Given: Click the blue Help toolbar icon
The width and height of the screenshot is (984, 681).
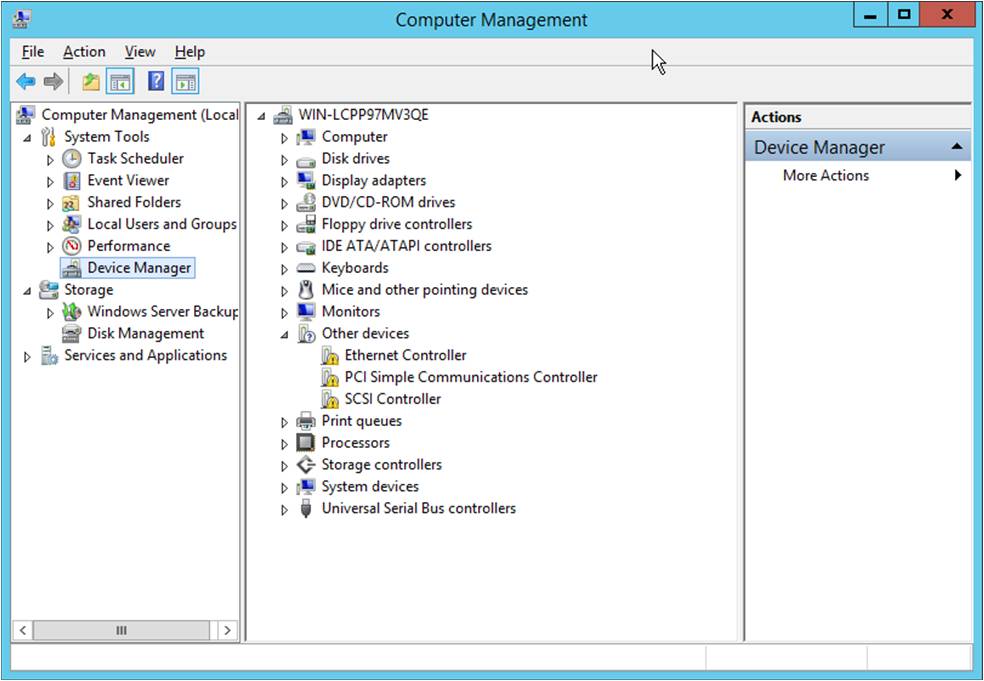Looking at the screenshot, I should 156,82.
